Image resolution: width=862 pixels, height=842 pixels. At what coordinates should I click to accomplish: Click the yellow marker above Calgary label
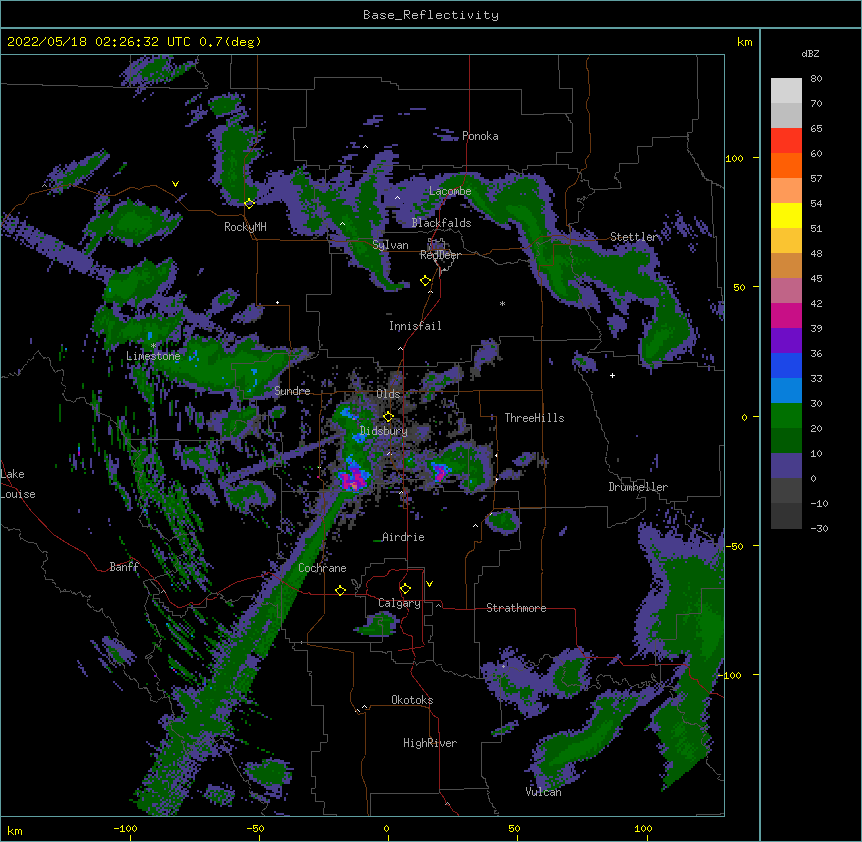[x=405, y=589]
